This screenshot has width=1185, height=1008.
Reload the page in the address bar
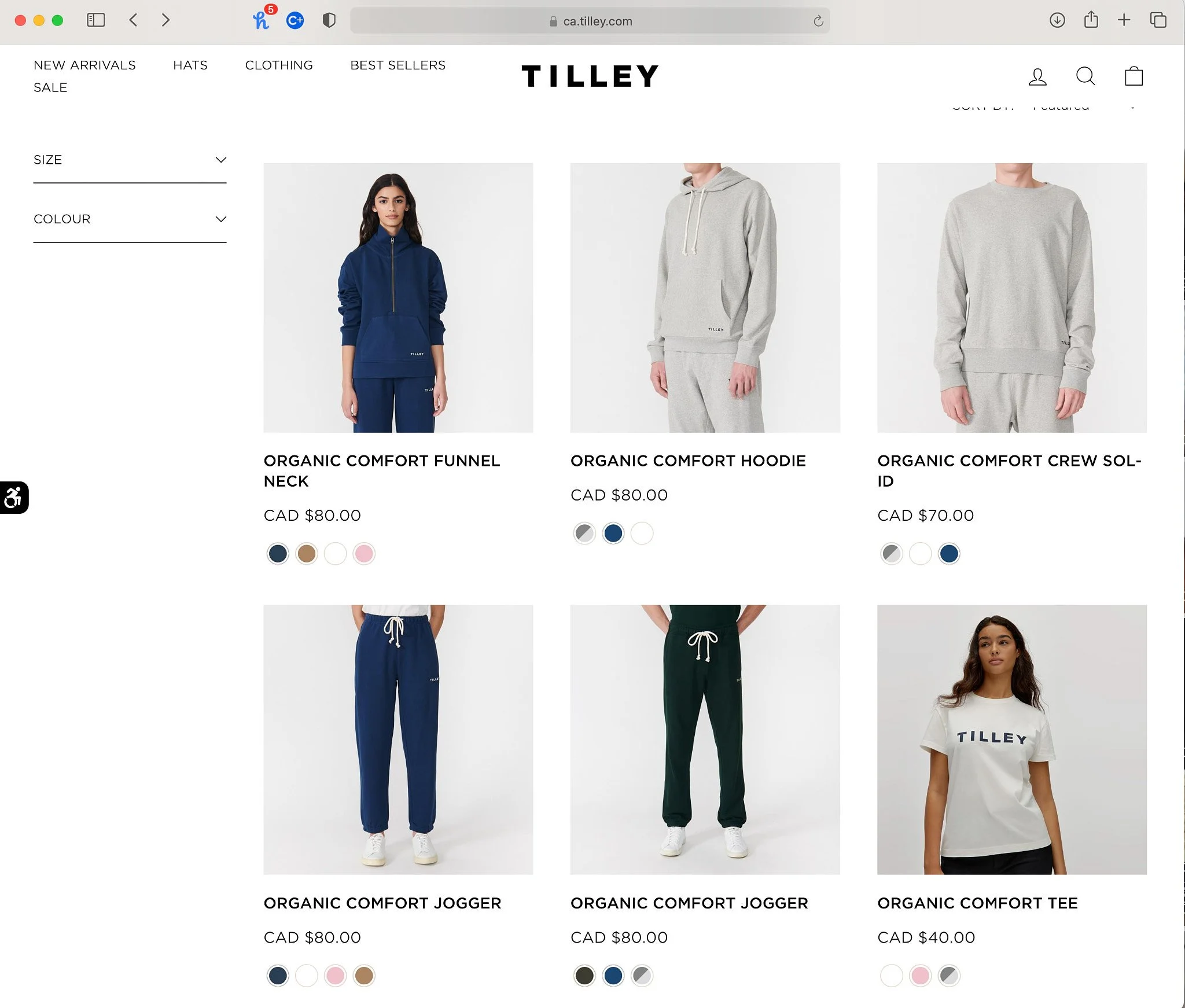click(818, 21)
